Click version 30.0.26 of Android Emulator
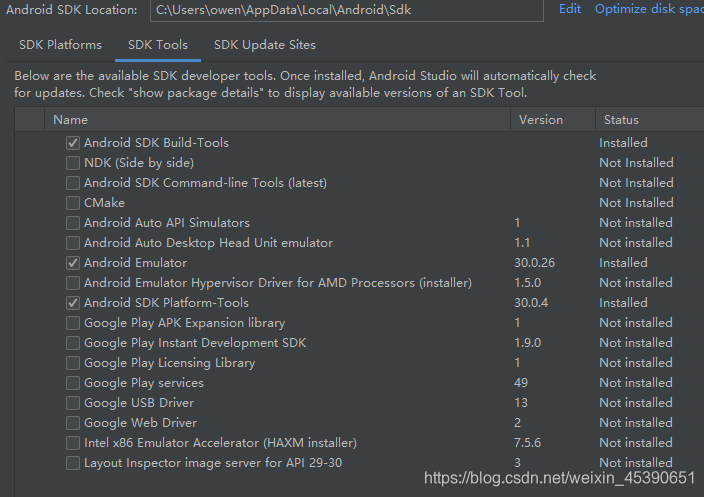Screen dimensions: 704x497 534,263
